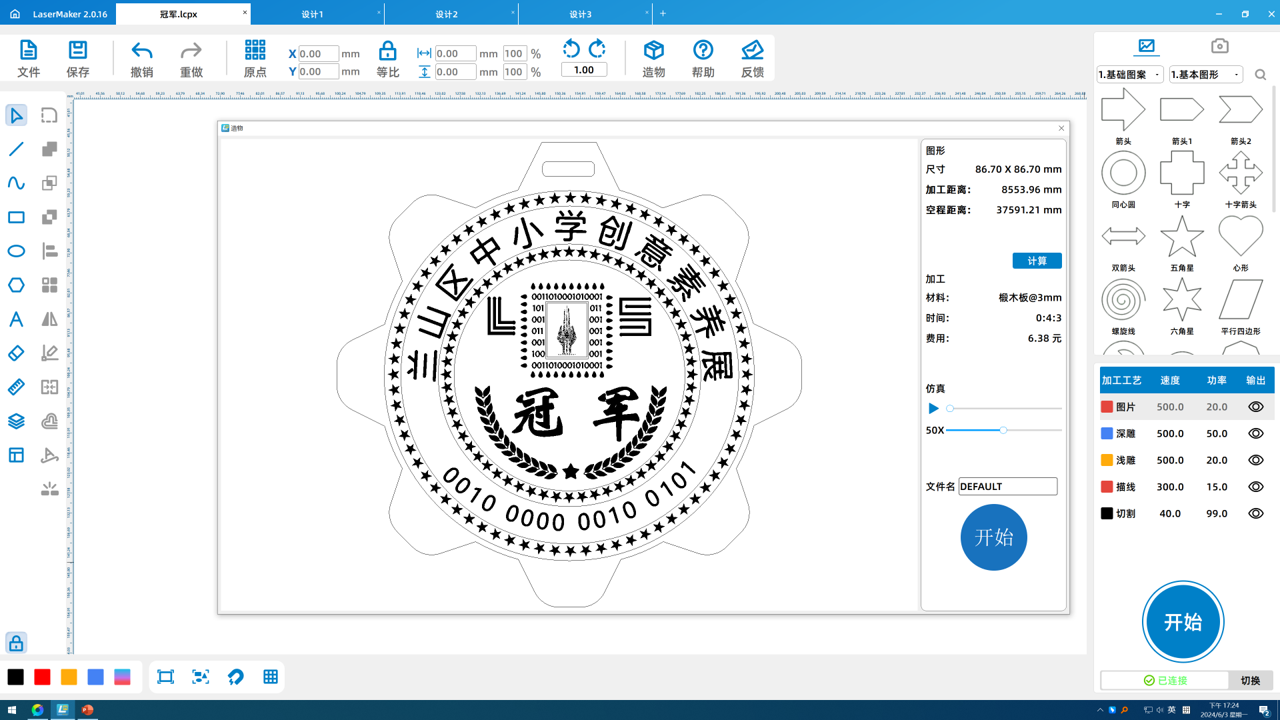The width and height of the screenshot is (1280, 720).
Task: Click the 切换 (Switch) connection button
Action: click(x=1250, y=680)
